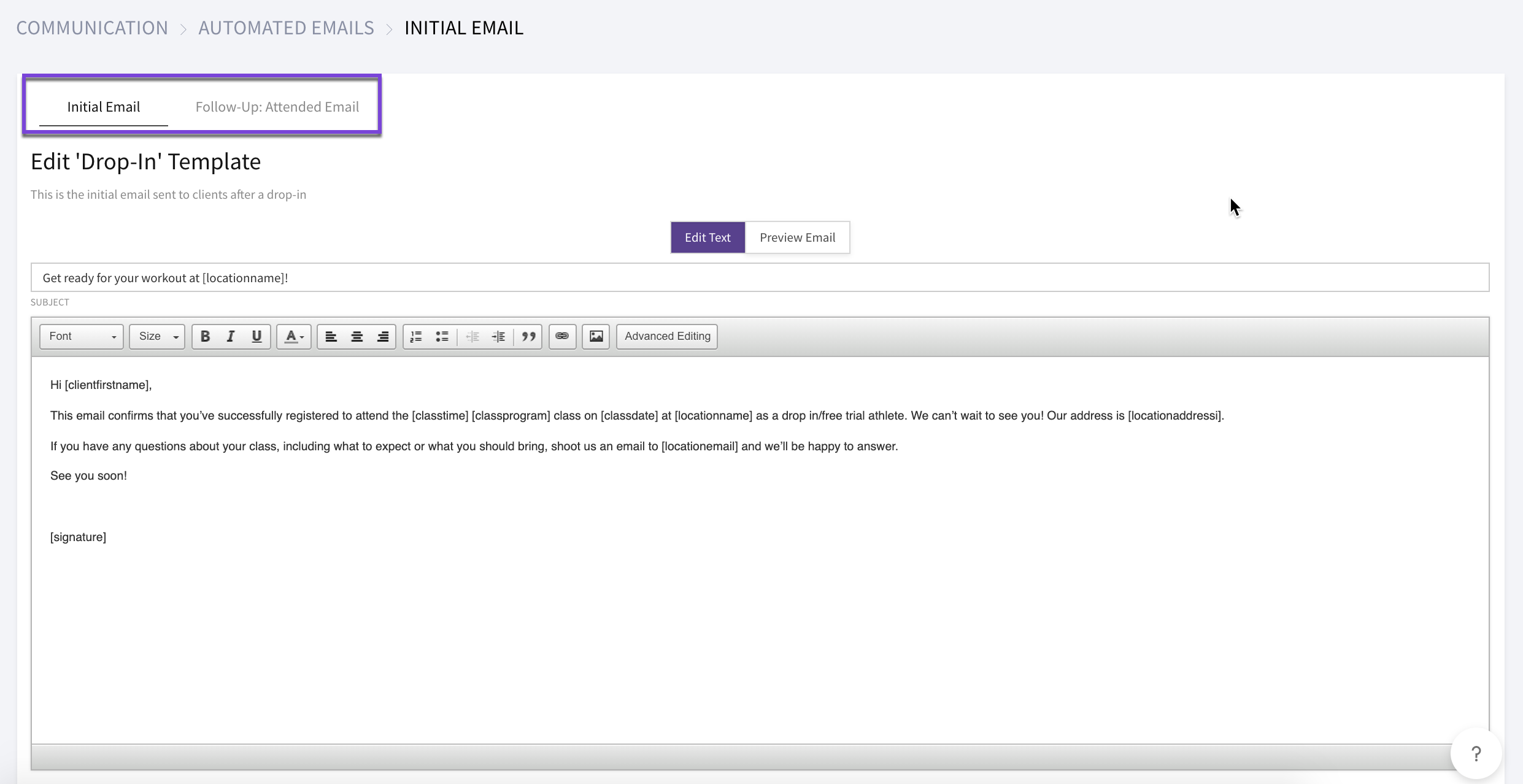Image resolution: width=1523 pixels, height=784 pixels.
Task: Increase the paragraph indent
Action: tap(498, 336)
